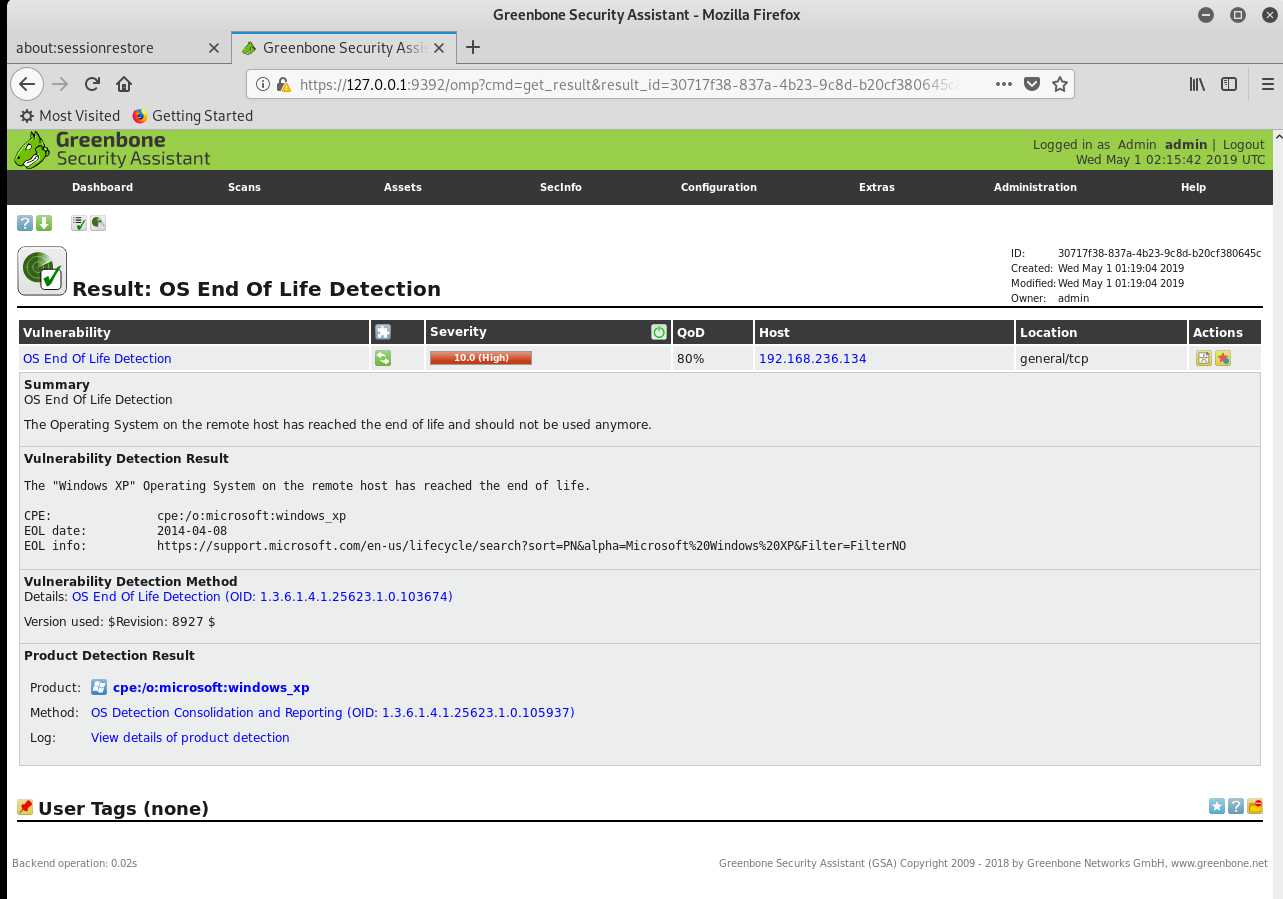Open the Configuration menu
Screen dimensions: 1283x899
[719, 187]
